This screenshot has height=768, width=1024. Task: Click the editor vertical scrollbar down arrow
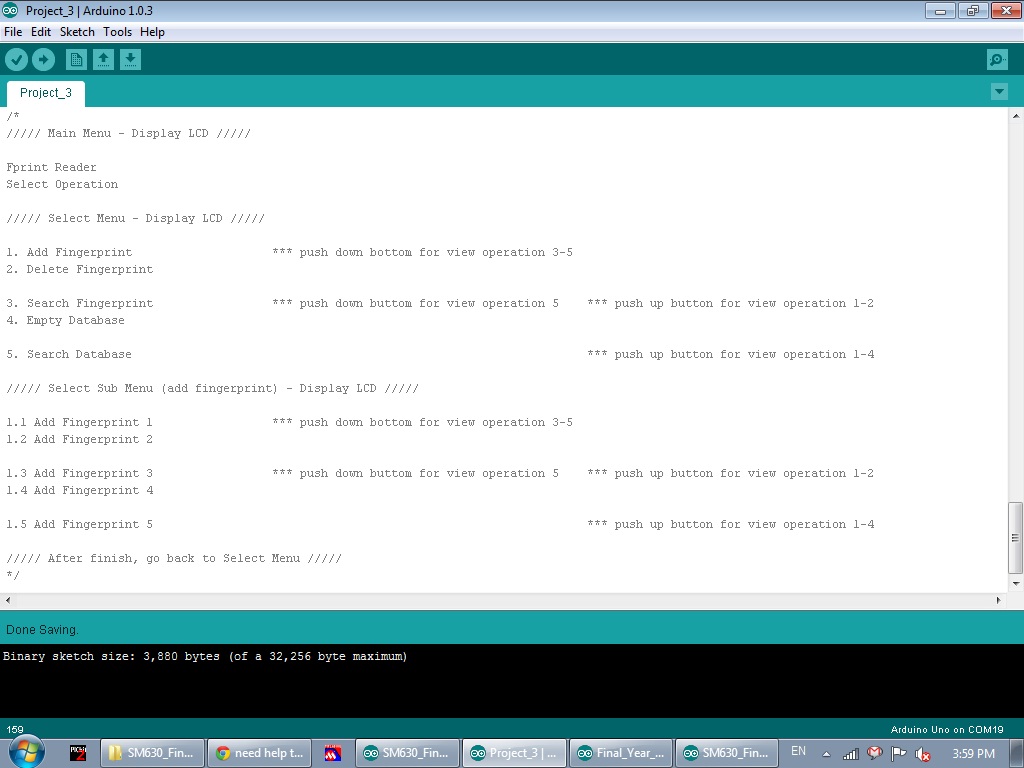coord(1016,583)
